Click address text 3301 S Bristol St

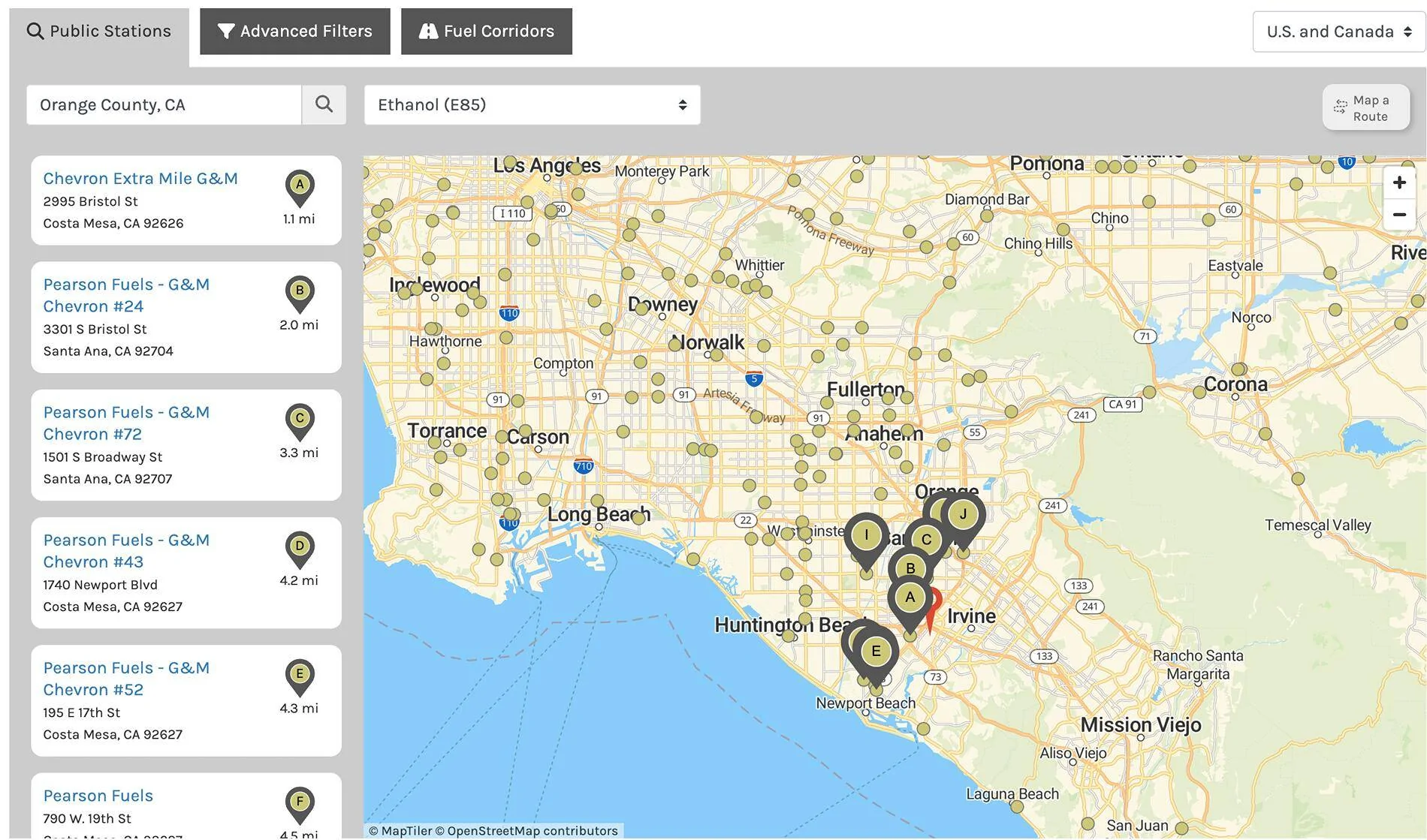95,329
